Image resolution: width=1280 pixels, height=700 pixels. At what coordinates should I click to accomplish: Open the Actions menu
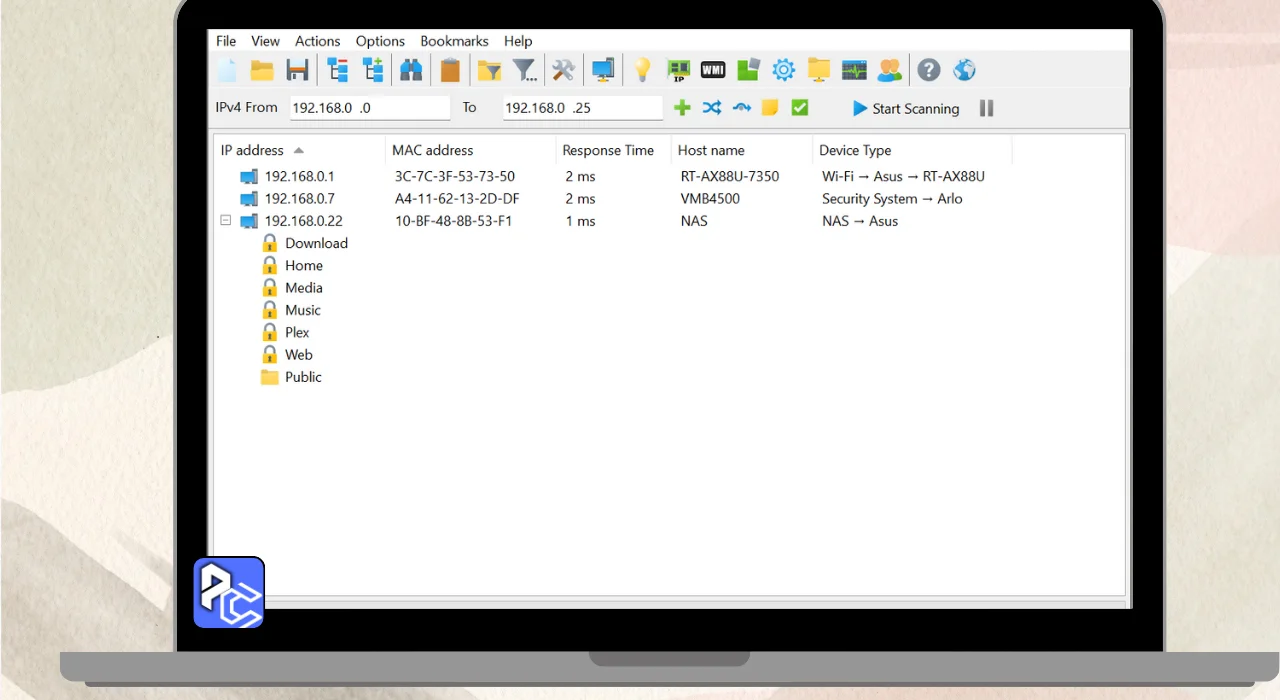point(317,41)
